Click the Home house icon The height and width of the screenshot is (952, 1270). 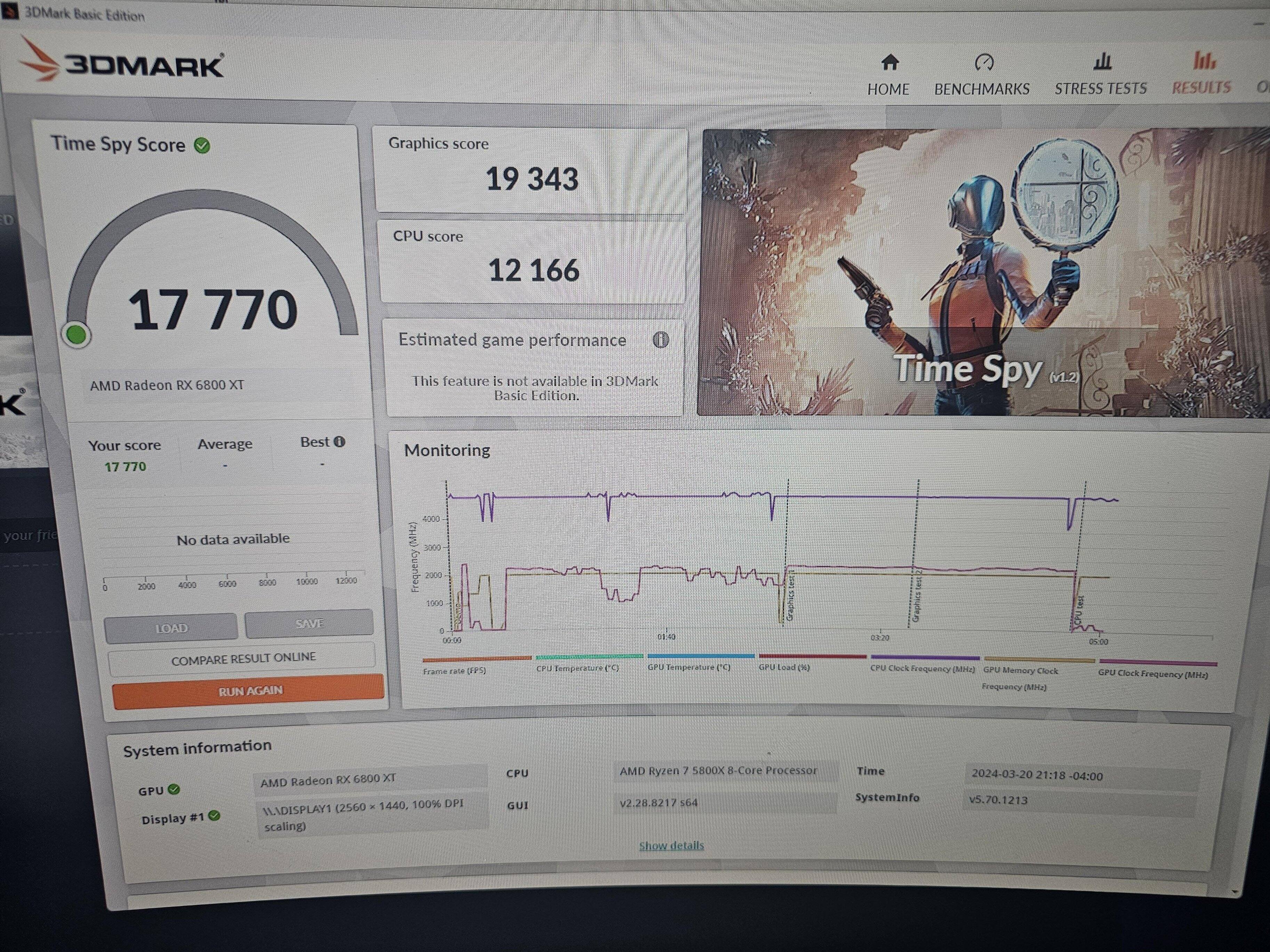889,62
